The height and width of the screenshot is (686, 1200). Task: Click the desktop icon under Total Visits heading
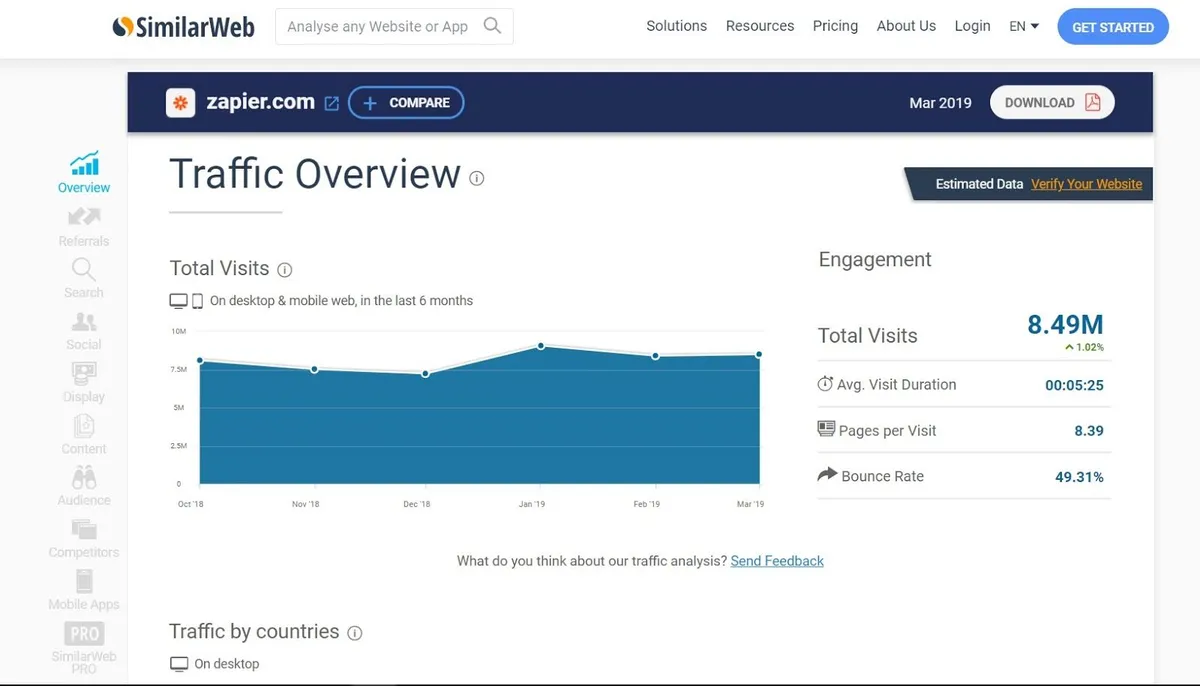point(178,301)
